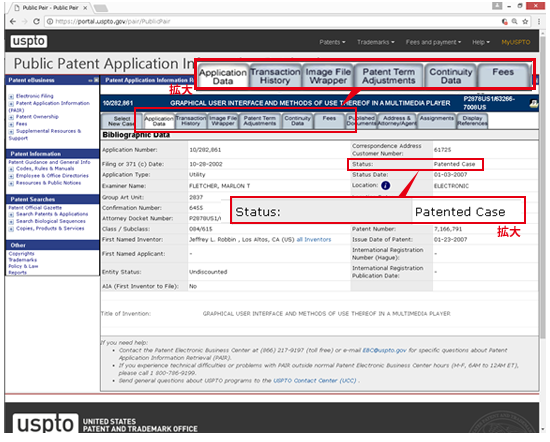Open the all Inventors link

click(x=314, y=240)
